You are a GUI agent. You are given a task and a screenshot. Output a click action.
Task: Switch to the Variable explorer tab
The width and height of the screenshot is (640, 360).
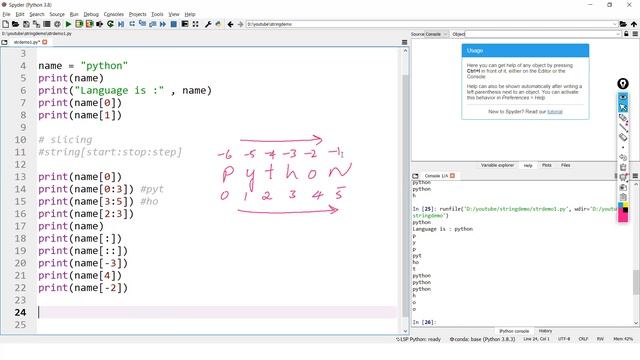click(x=497, y=165)
